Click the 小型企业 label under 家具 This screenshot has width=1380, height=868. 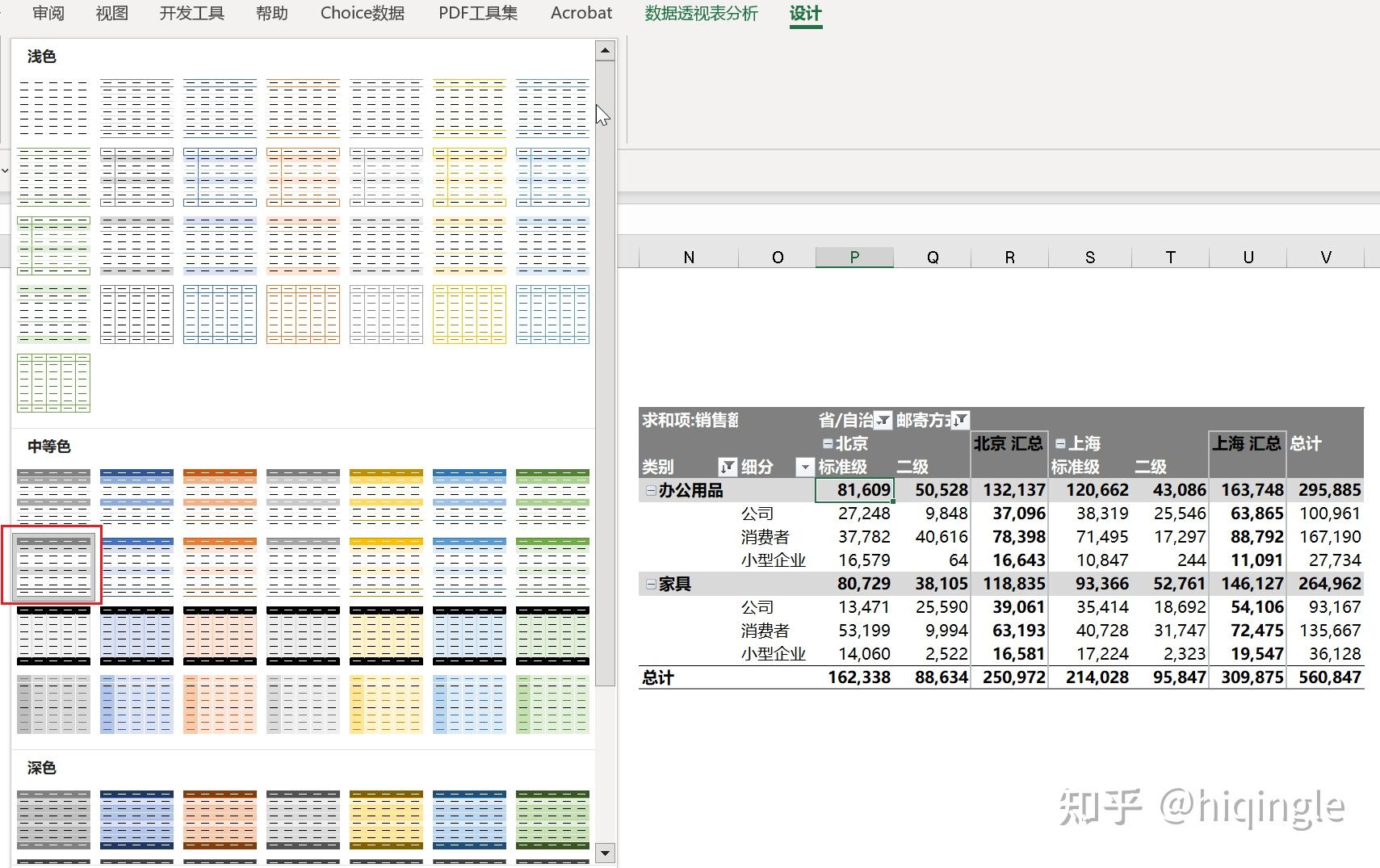pyautogui.click(x=773, y=654)
